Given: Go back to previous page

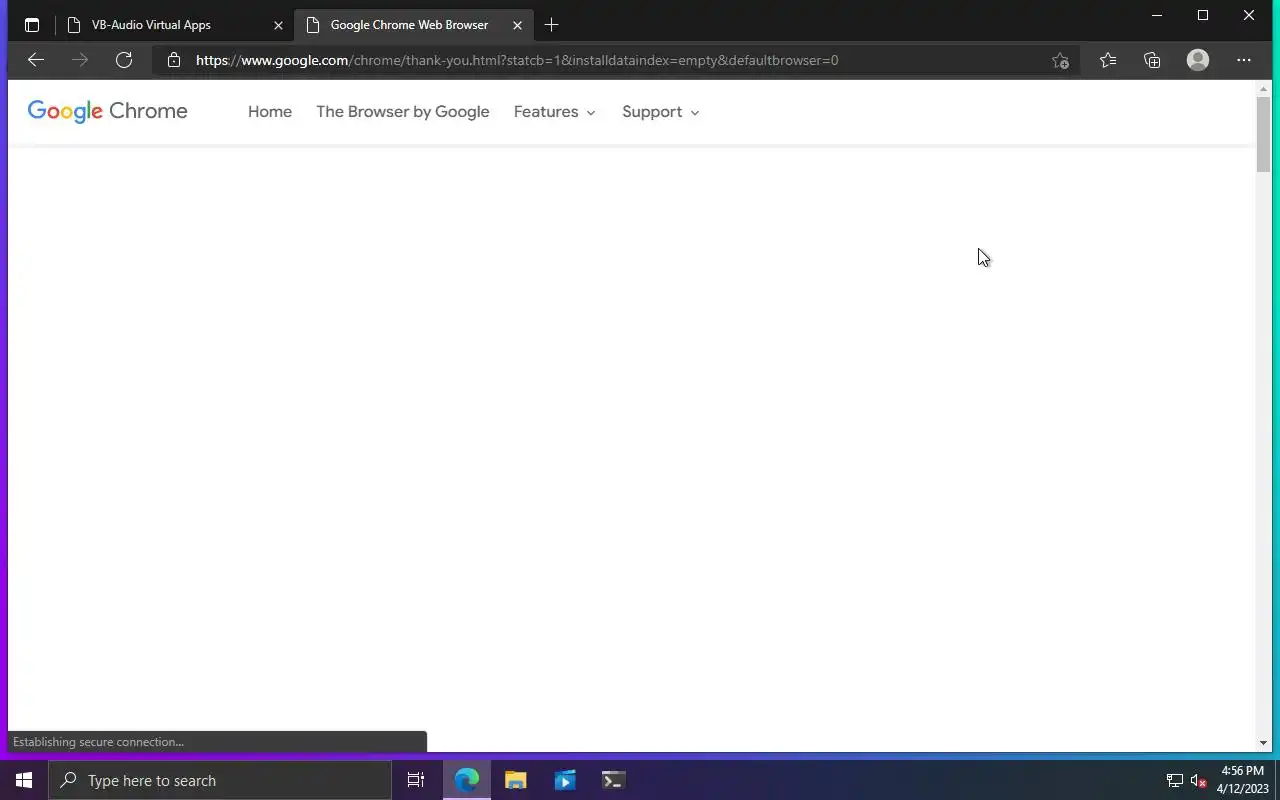Looking at the screenshot, I should coord(36,60).
